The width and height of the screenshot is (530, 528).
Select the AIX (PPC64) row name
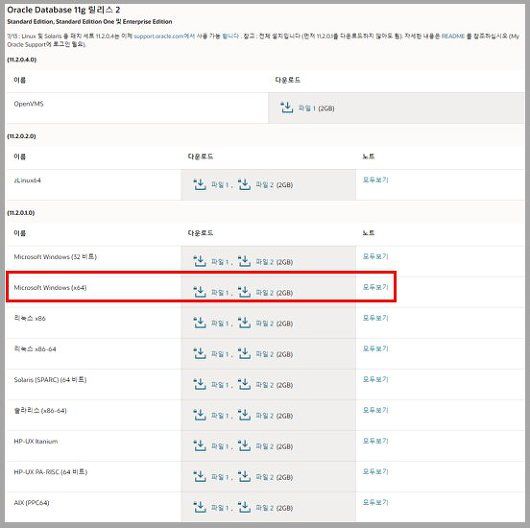[x=31, y=503]
